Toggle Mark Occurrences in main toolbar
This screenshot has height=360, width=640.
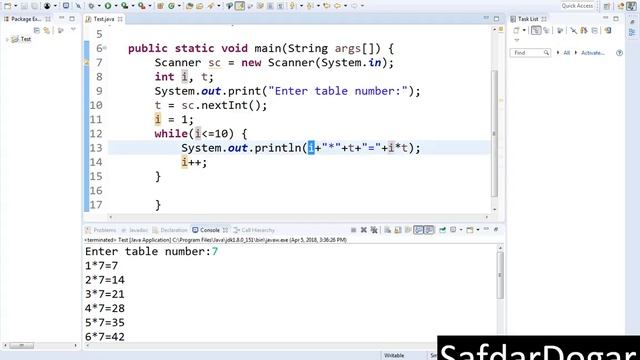tap(240, 6)
